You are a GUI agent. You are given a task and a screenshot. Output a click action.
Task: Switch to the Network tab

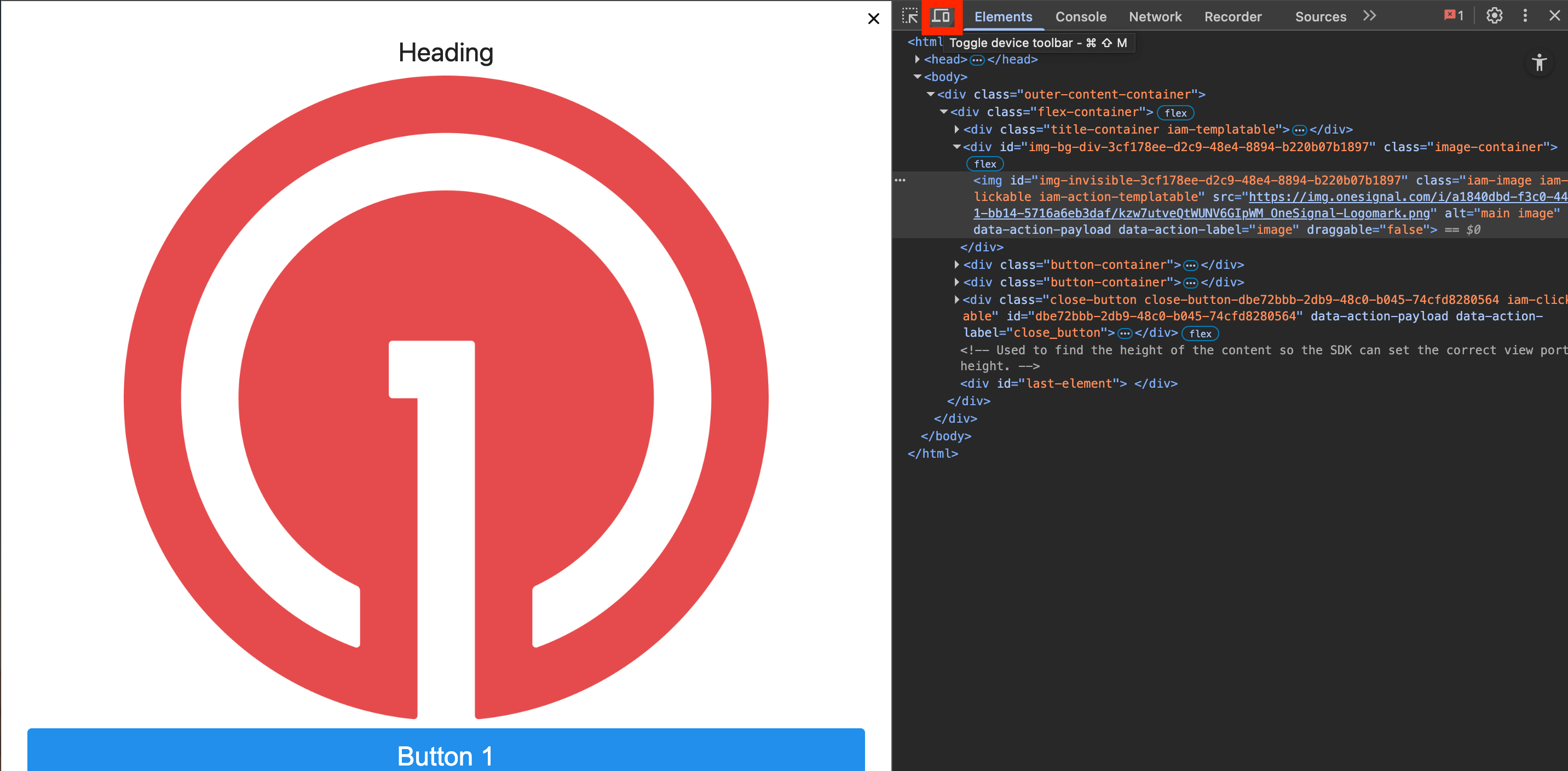[x=1155, y=17]
